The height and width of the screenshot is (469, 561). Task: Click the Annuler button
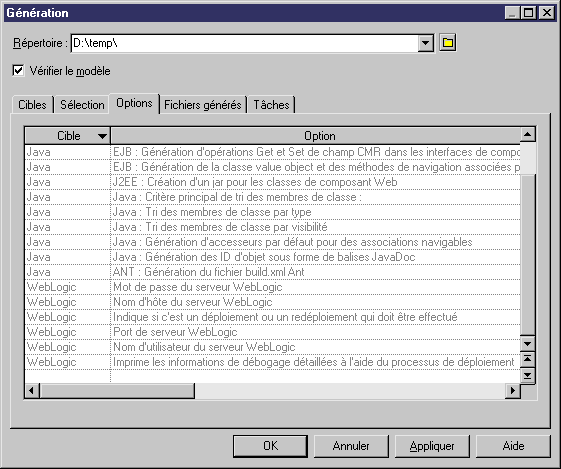coord(351,446)
